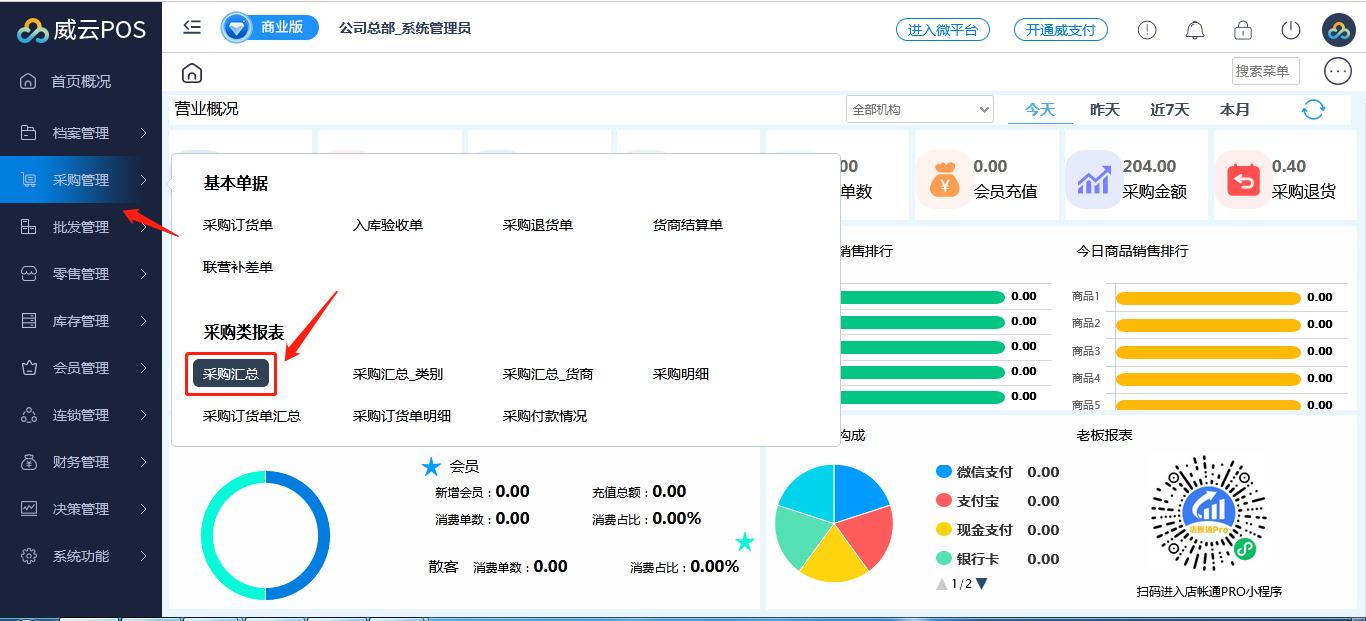Viewport: 1366px width, 621px height.
Task: Open the three-dot more options icon
Action: click(1338, 71)
